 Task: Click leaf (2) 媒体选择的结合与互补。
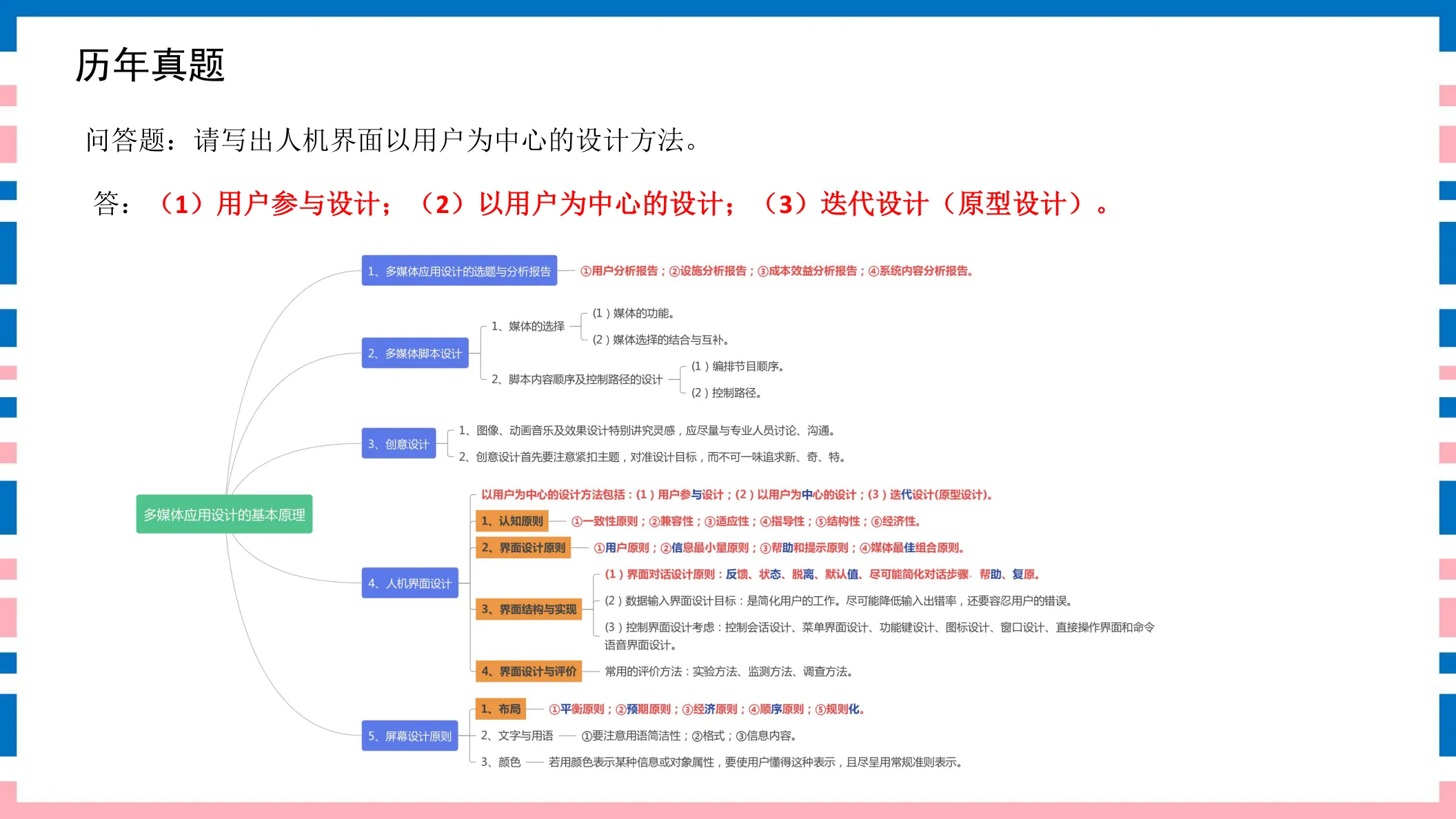coord(660,339)
